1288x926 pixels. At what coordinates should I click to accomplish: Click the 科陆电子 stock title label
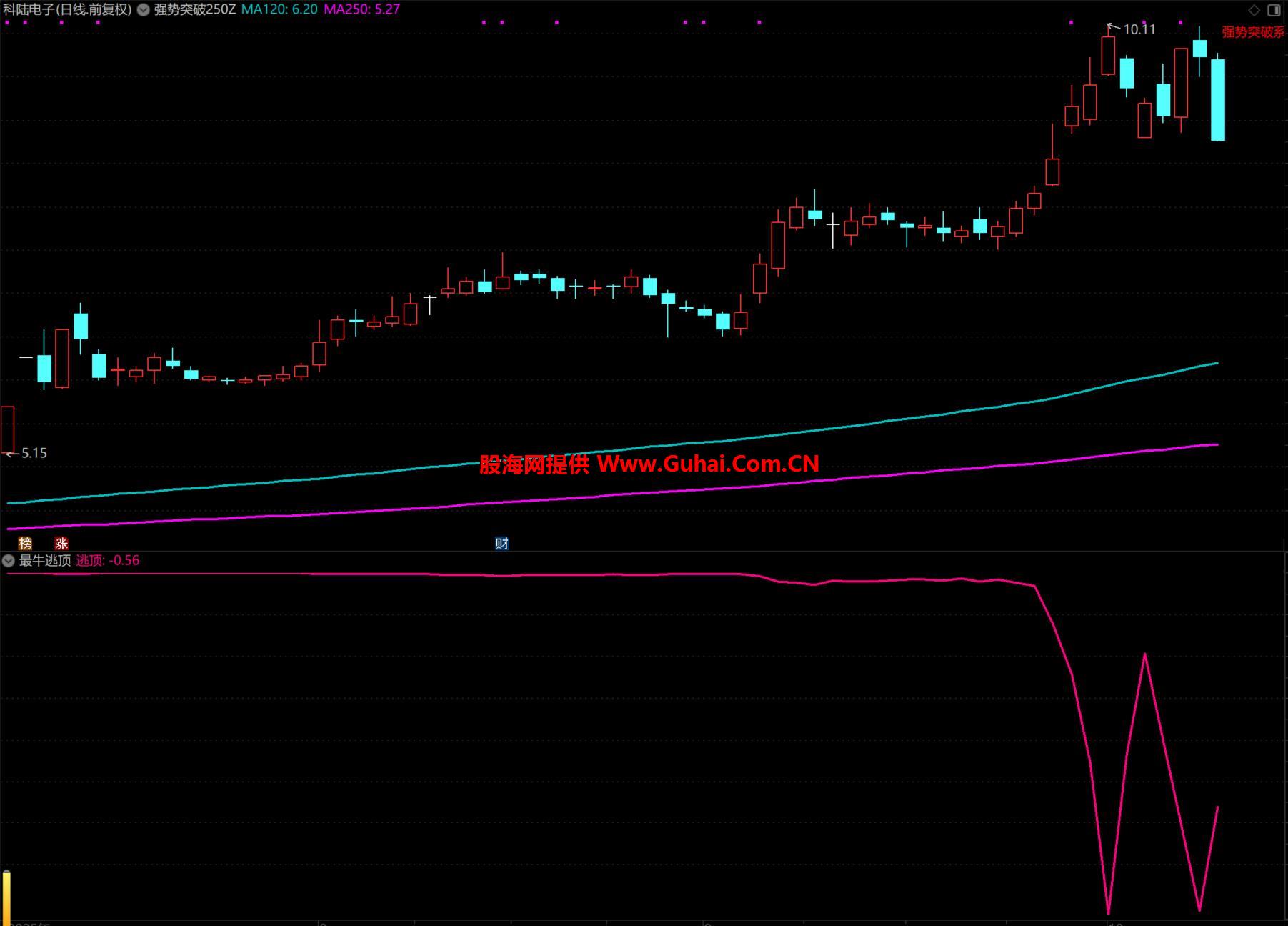(x=67, y=10)
